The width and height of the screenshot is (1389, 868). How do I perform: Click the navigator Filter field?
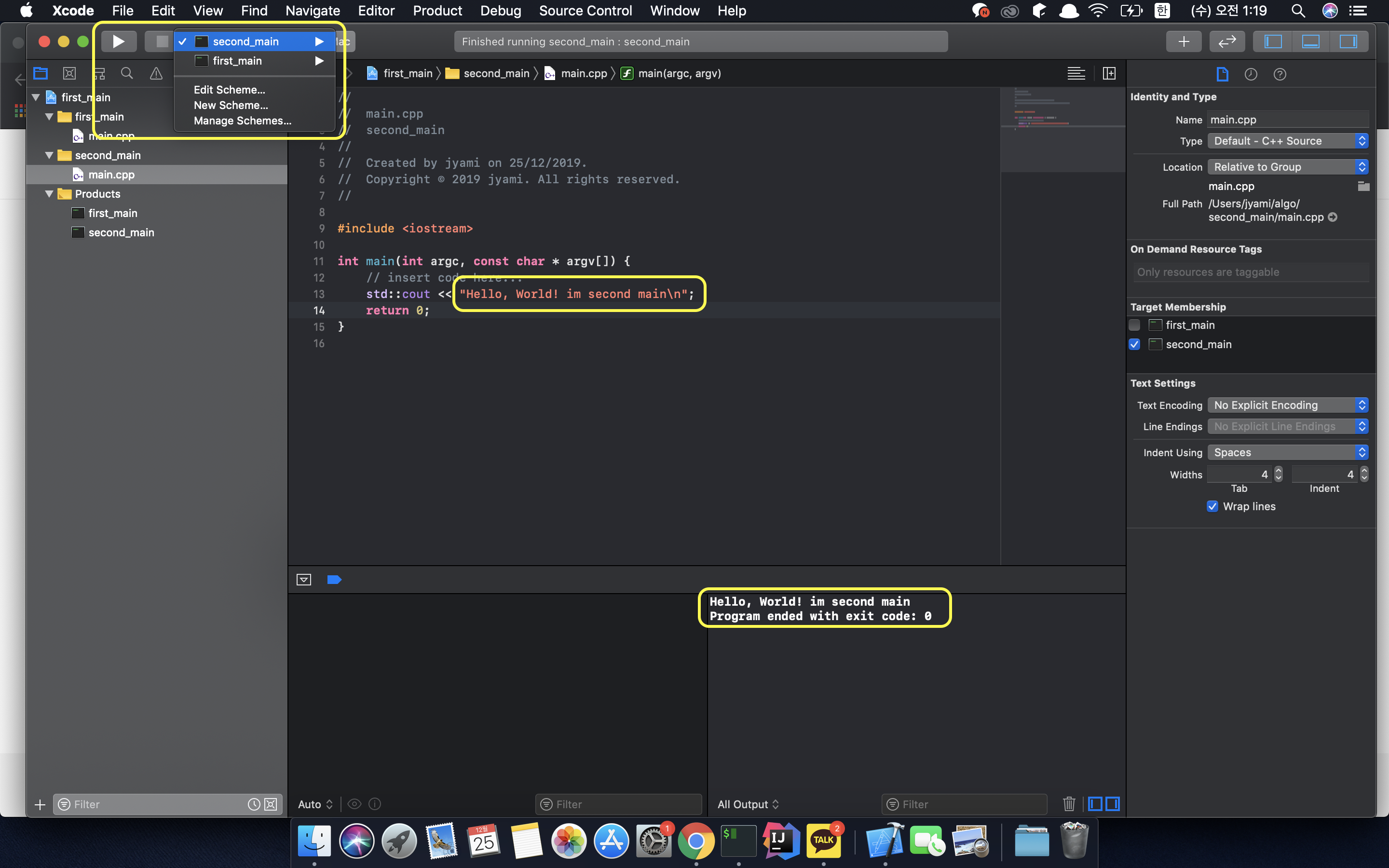point(155,804)
